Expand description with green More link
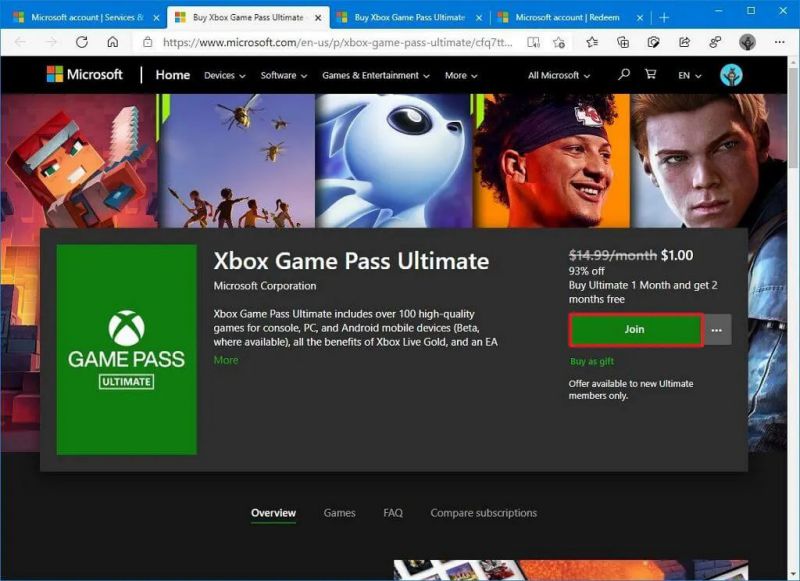This screenshot has height=581, width=800. point(226,360)
